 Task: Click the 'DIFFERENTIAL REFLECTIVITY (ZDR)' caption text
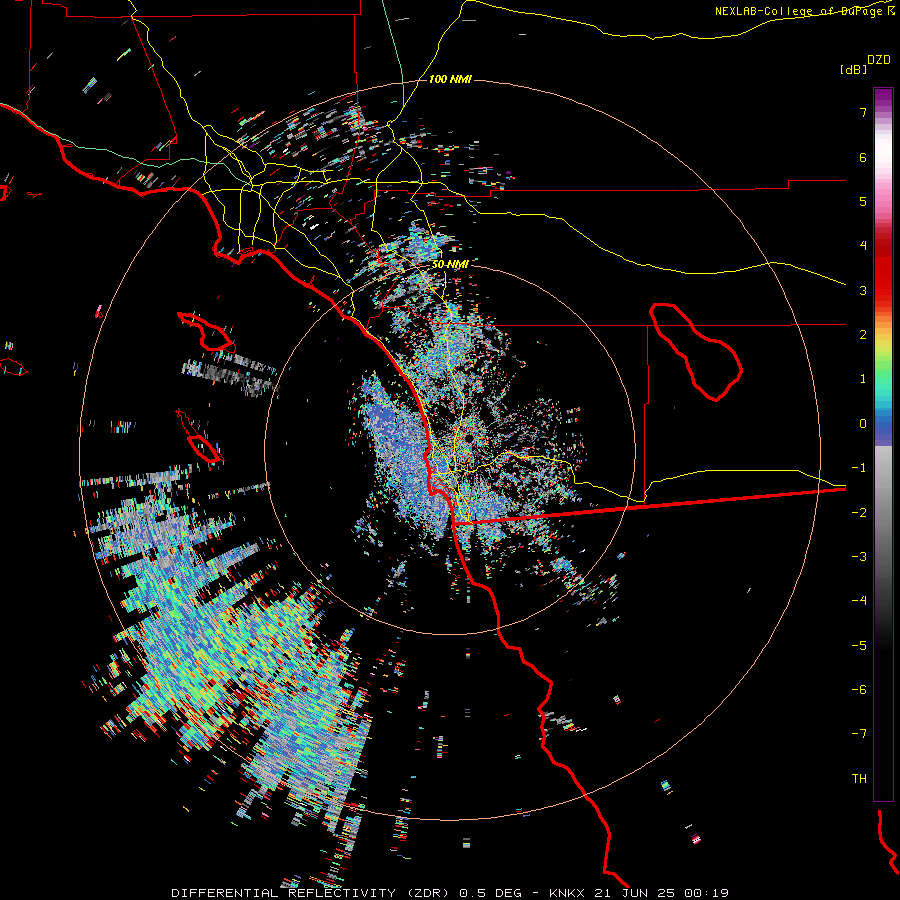click(312, 893)
